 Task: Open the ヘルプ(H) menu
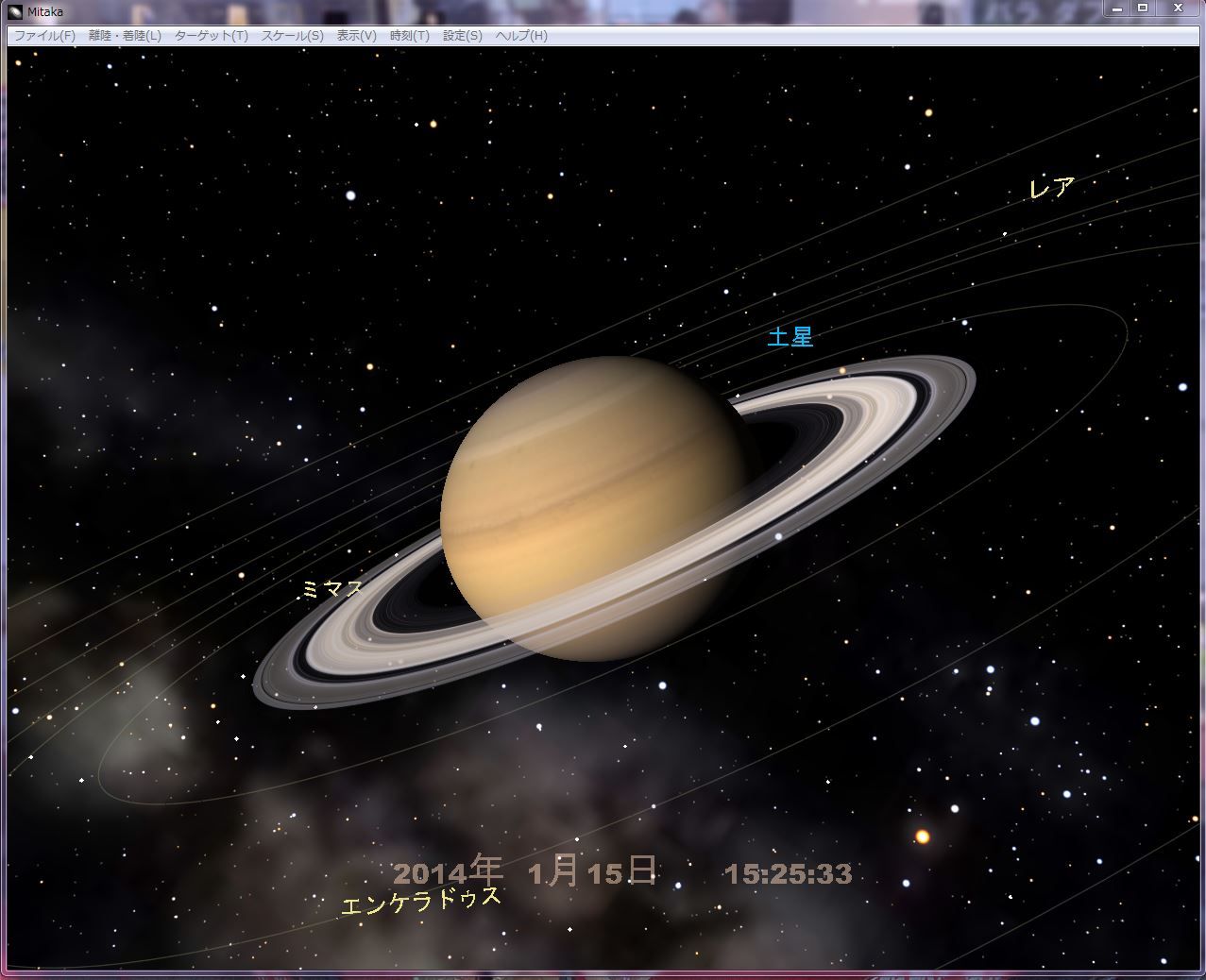point(521,36)
